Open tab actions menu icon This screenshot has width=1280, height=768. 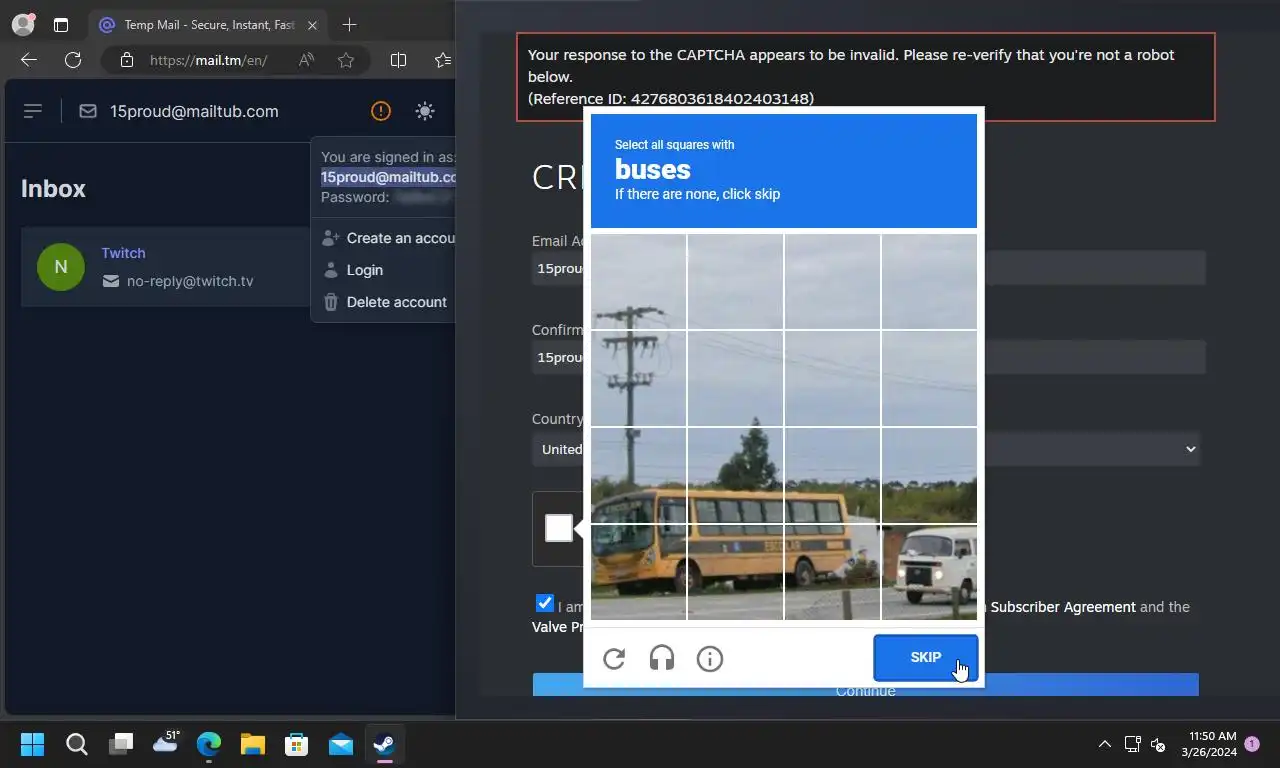(61, 24)
